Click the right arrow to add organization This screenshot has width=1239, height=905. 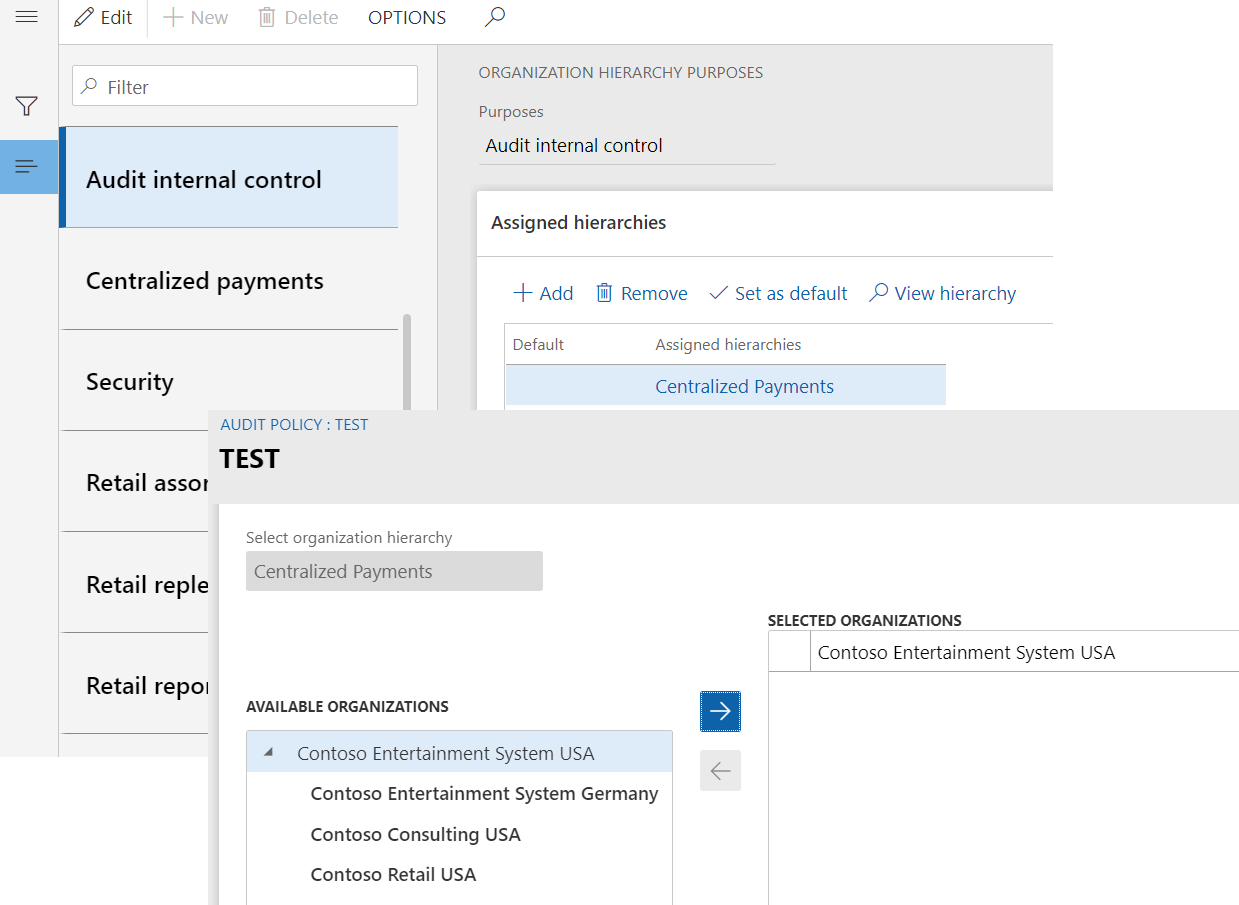tap(720, 711)
